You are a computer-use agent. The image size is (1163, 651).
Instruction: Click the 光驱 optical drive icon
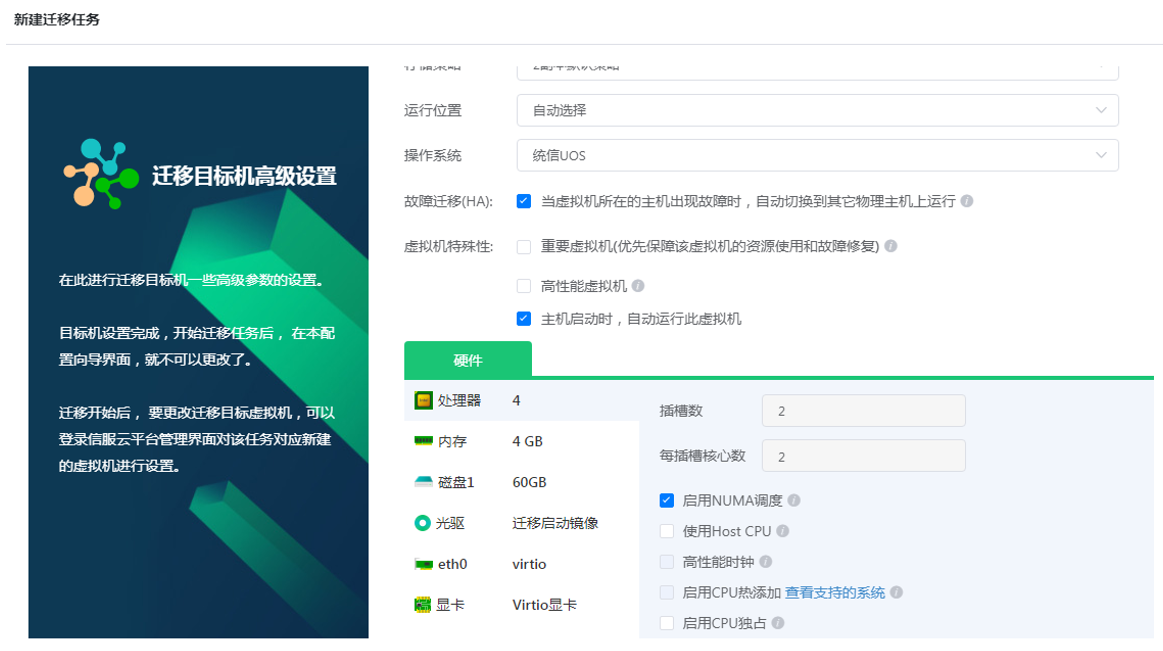pyautogui.click(x=423, y=522)
